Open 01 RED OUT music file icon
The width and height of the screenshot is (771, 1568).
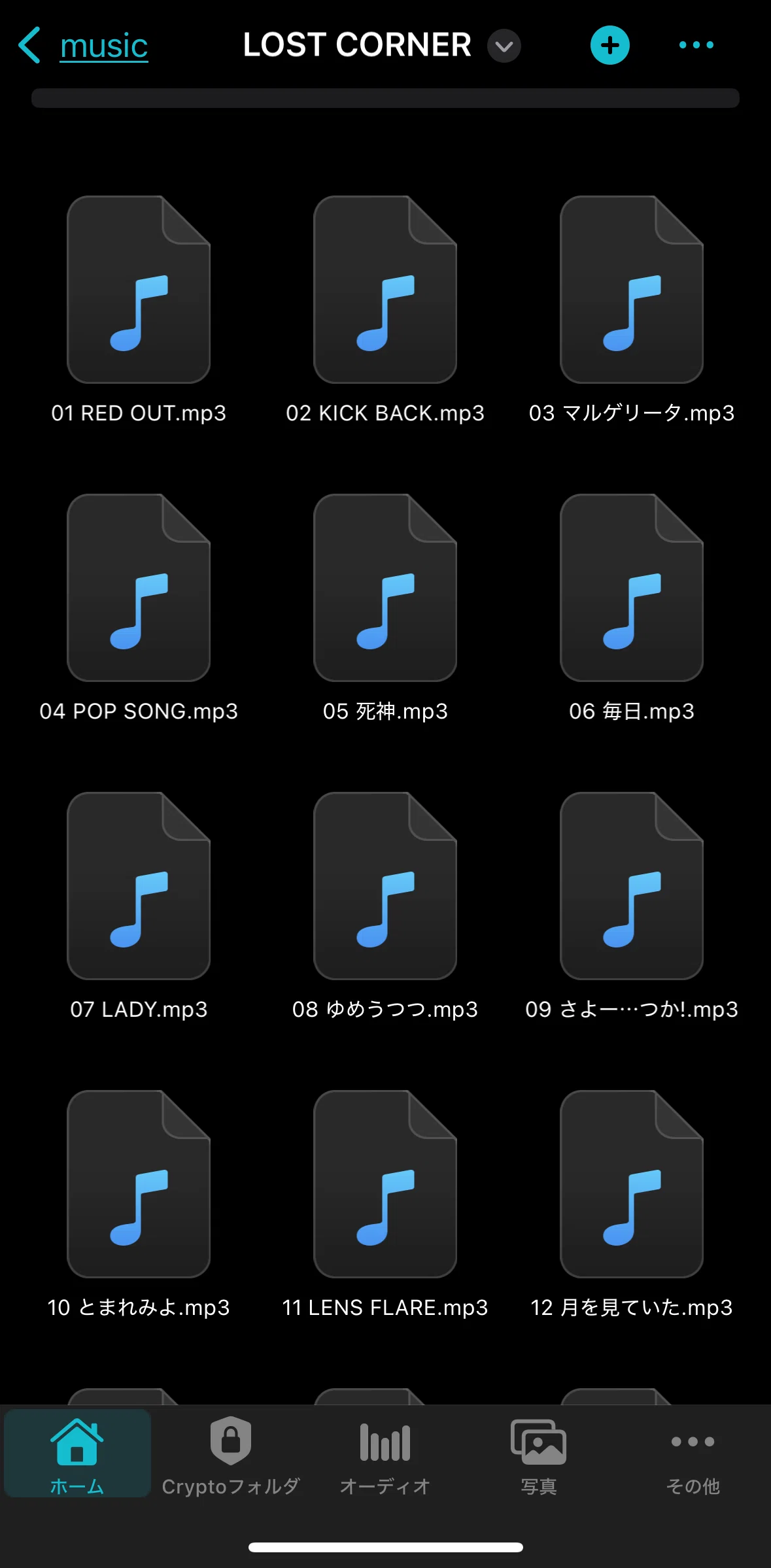coord(139,289)
